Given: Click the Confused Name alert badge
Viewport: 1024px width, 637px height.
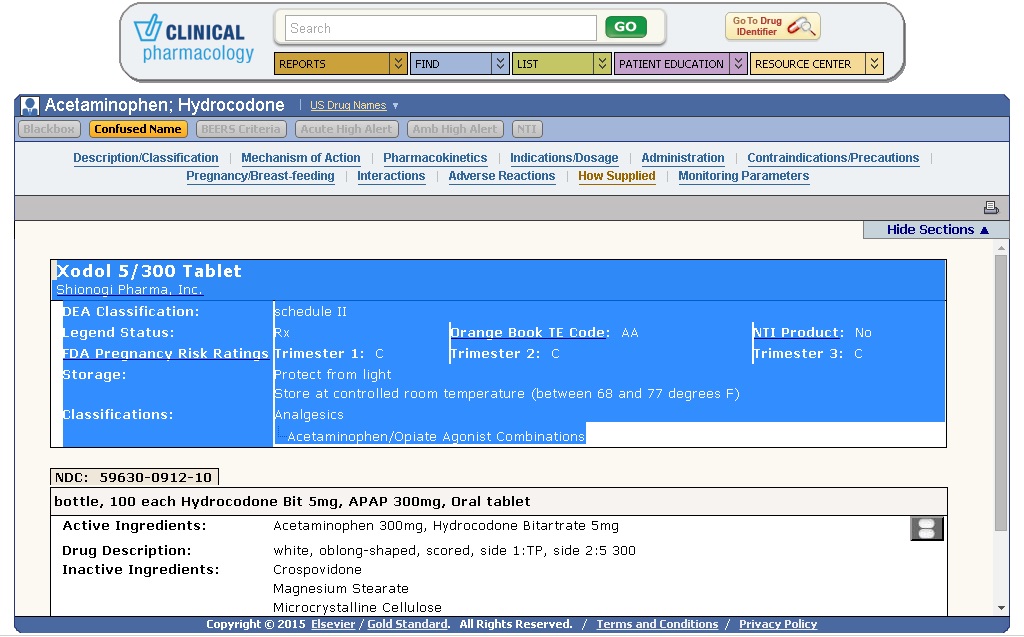Looking at the screenshot, I should pyautogui.click(x=138, y=129).
